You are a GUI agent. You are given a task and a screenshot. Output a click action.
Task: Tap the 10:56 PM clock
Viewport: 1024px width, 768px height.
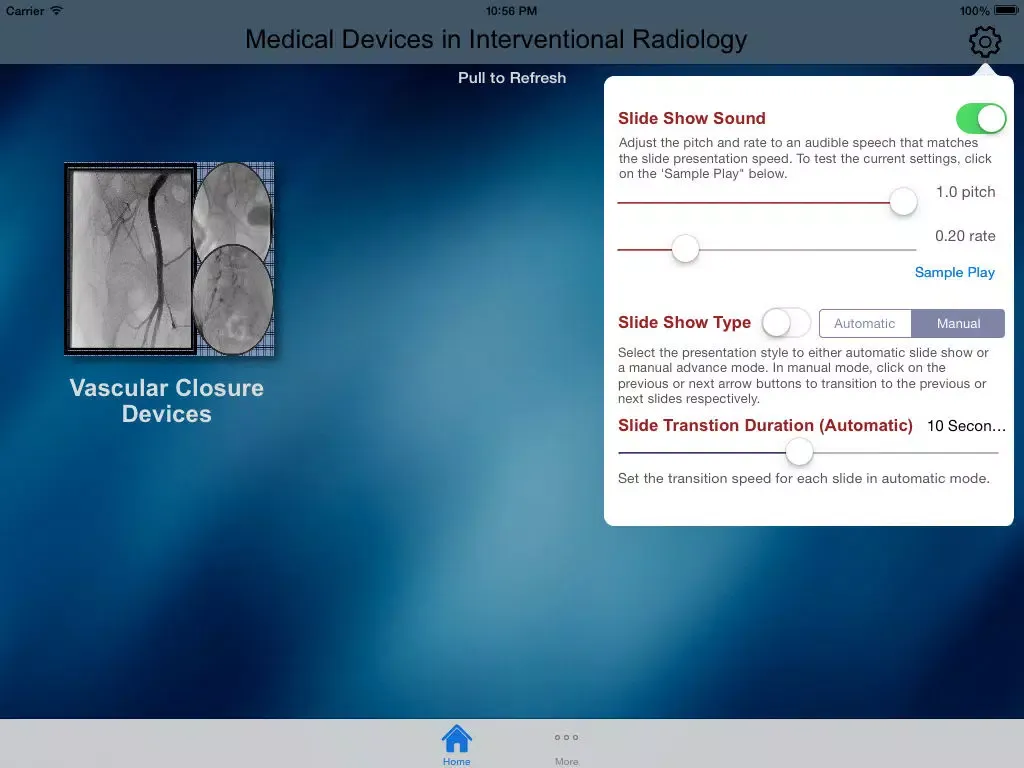[511, 11]
